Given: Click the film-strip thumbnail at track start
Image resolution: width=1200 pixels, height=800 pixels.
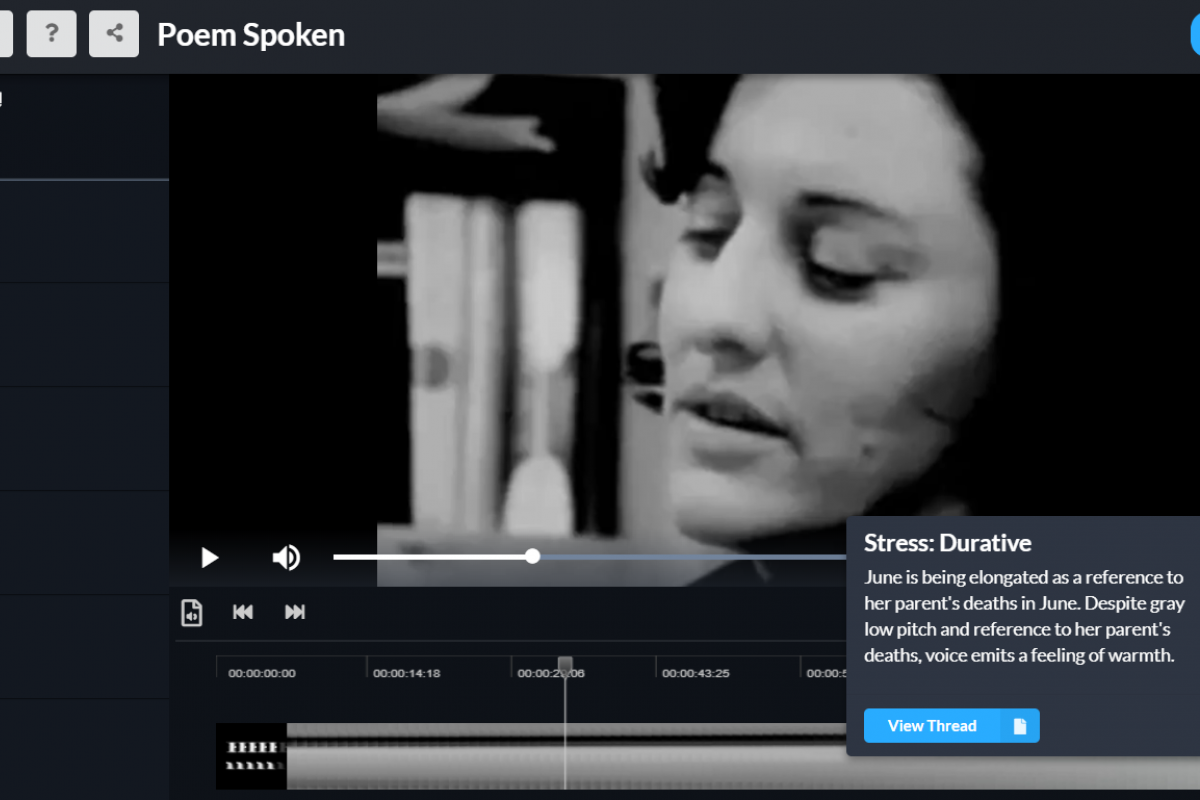Looking at the screenshot, I should coord(251,756).
